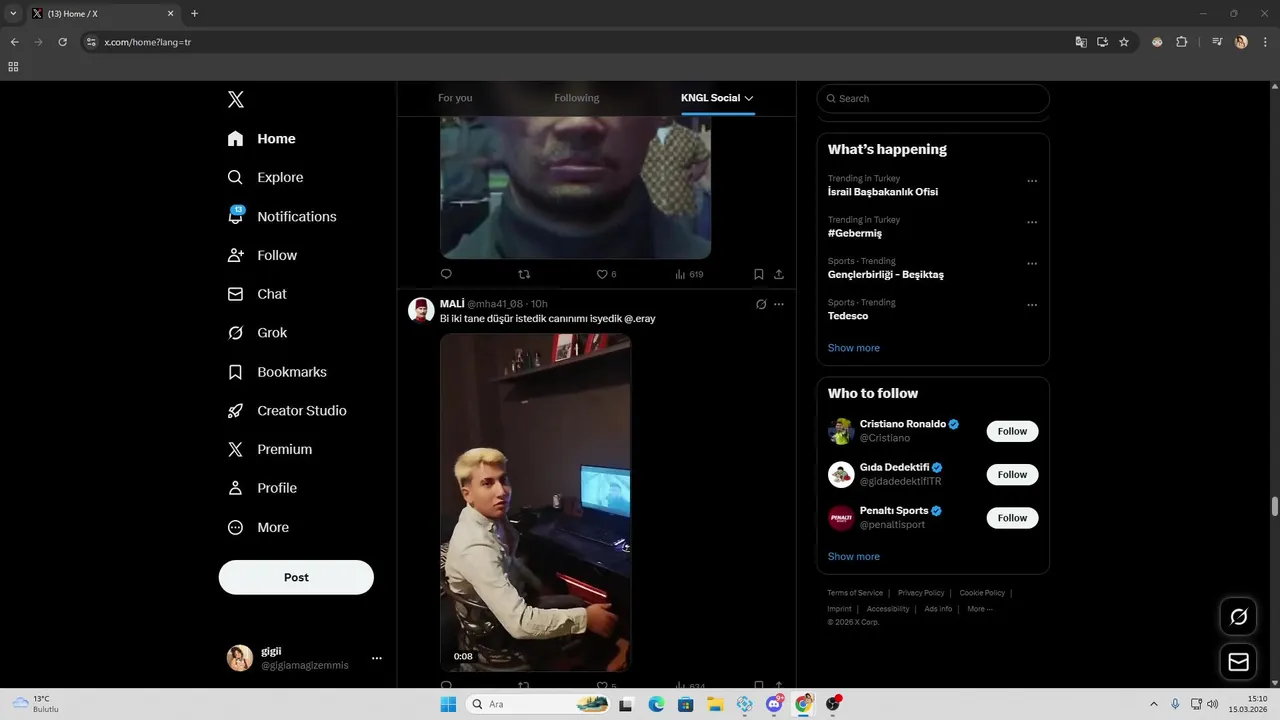1280x720 pixels.
Task: Open the Home sidebar item
Action: coord(262,139)
